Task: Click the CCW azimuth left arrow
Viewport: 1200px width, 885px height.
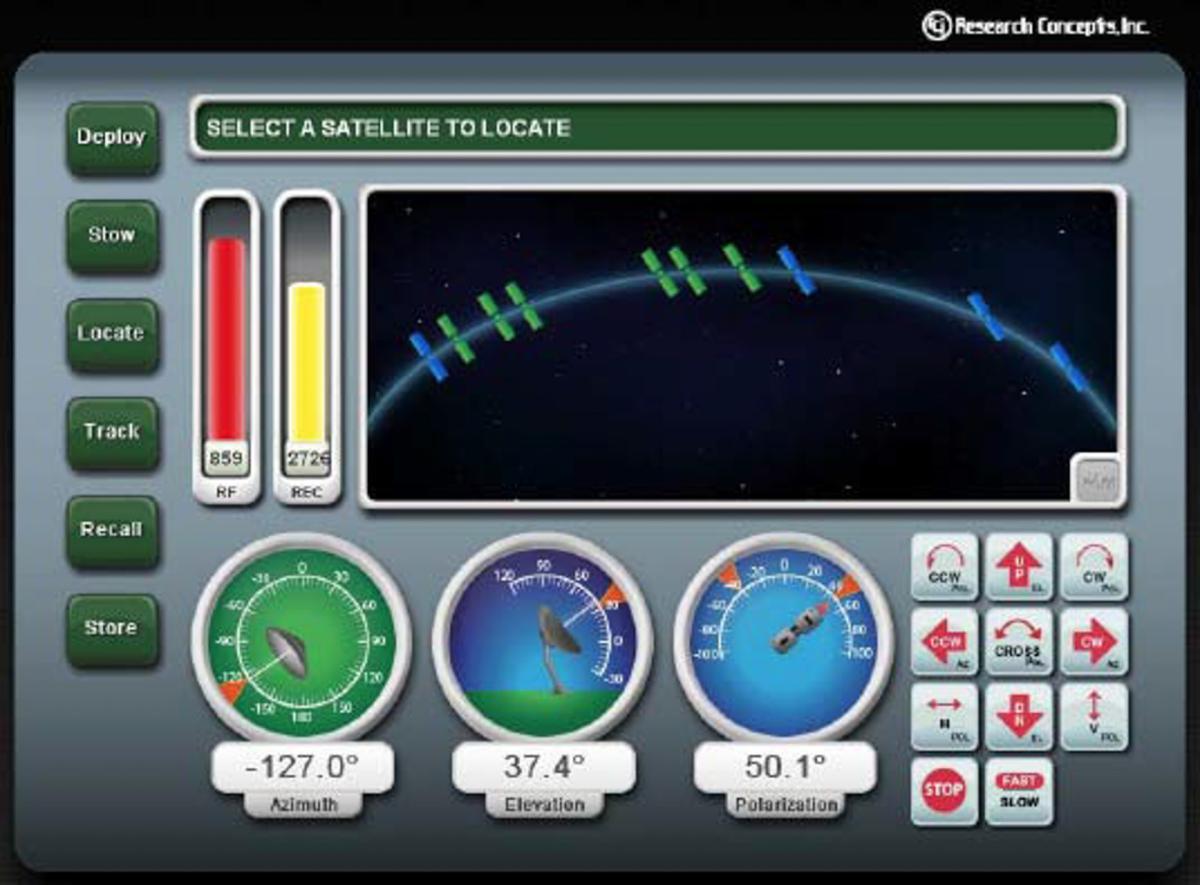Action: [944, 642]
